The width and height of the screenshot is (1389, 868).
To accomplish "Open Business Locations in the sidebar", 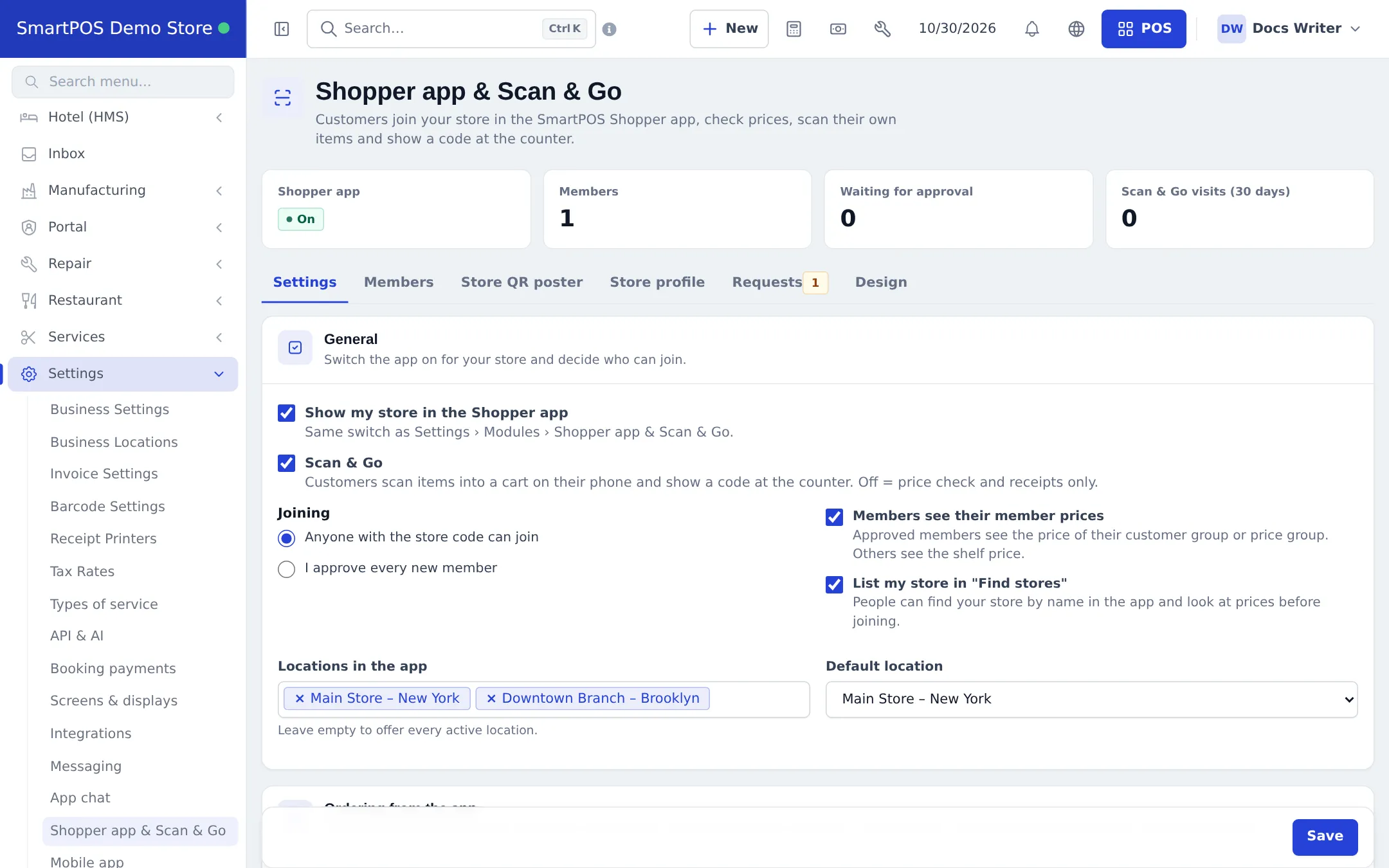I will pyautogui.click(x=114, y=442).
